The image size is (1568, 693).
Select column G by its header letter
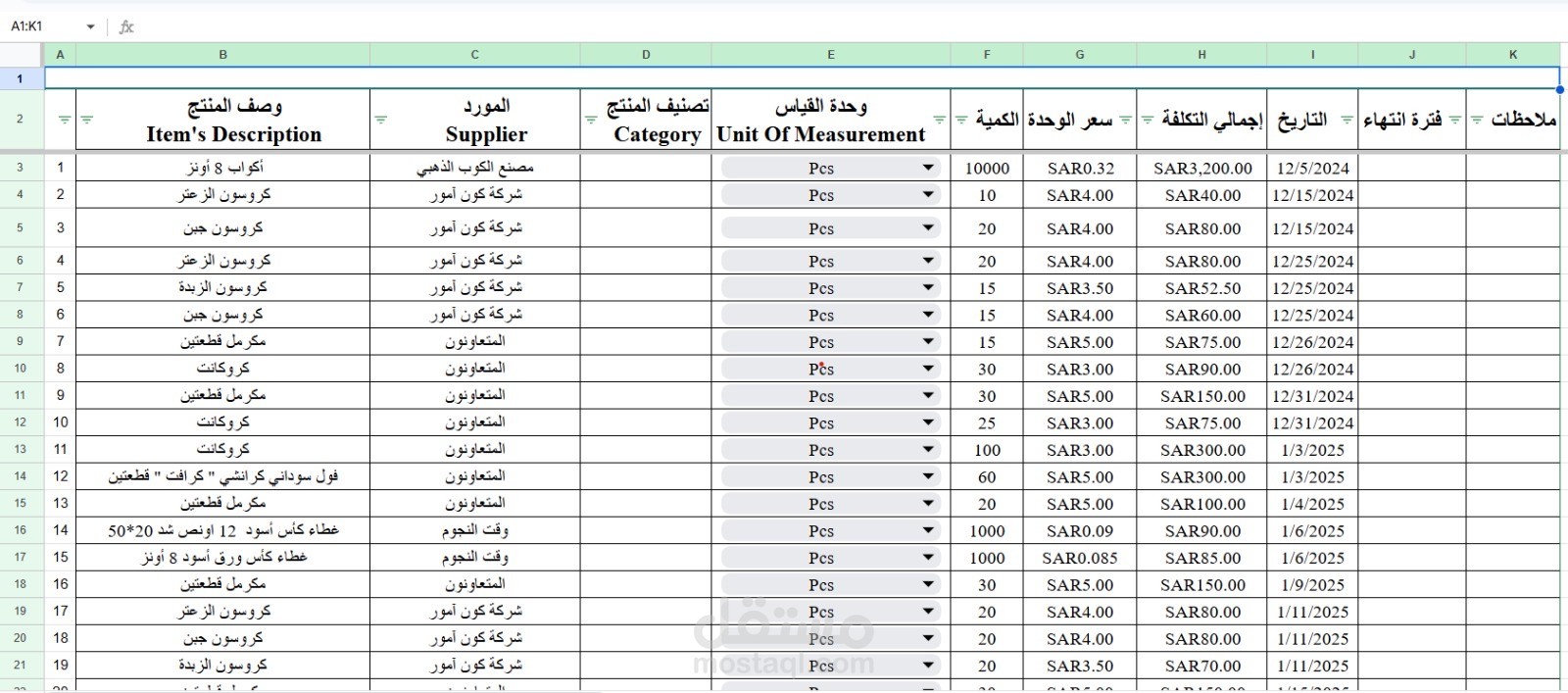coord(1080,55)
